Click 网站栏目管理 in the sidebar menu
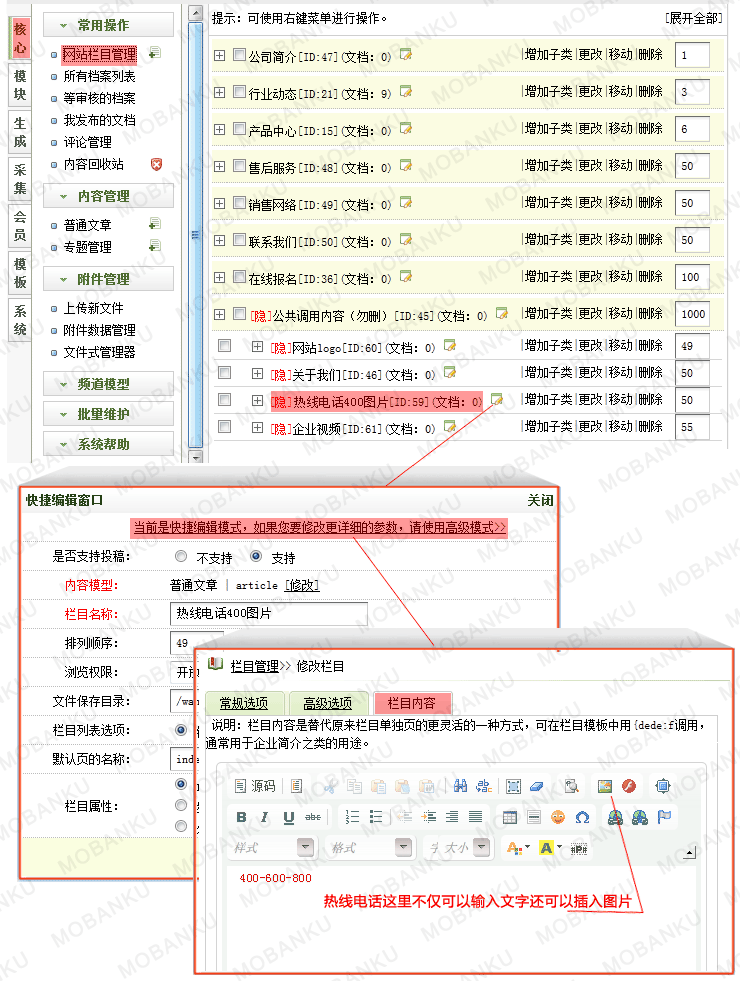The image size is (740, 981). point(99,54)
